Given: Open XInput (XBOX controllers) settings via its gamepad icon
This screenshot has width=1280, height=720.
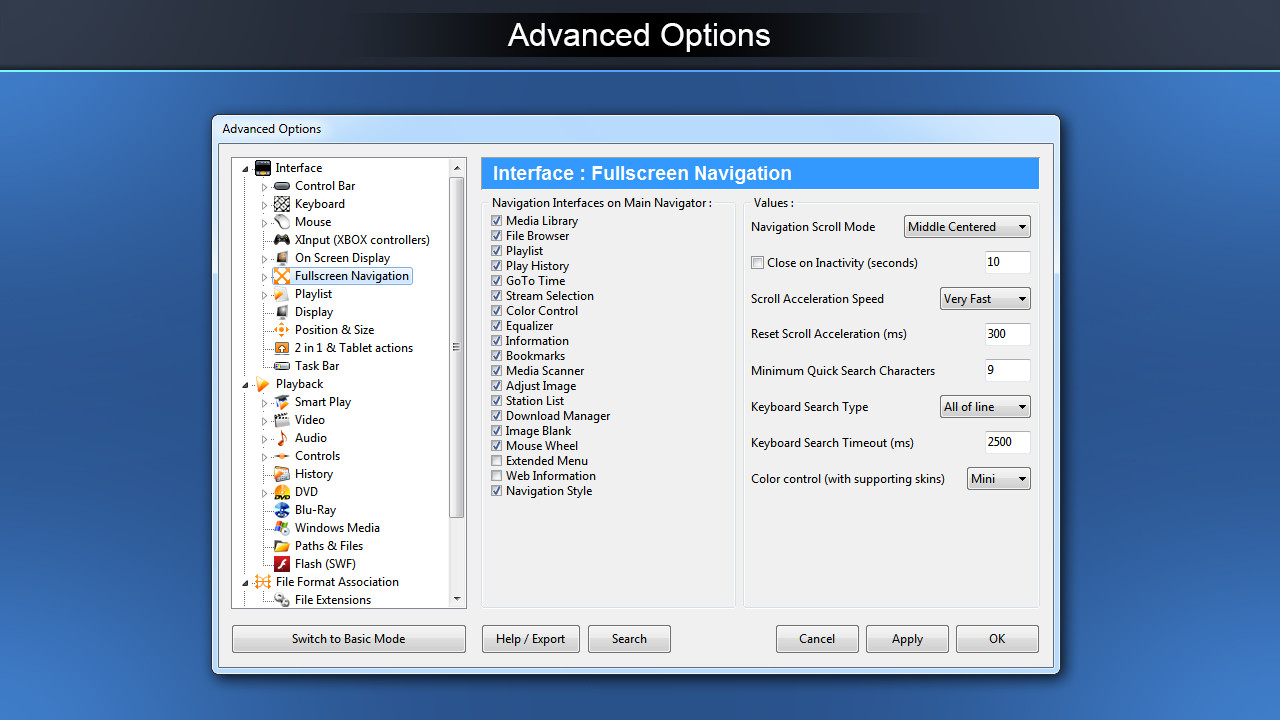Looking at the screenshot, I should click(x=280, y=239).
